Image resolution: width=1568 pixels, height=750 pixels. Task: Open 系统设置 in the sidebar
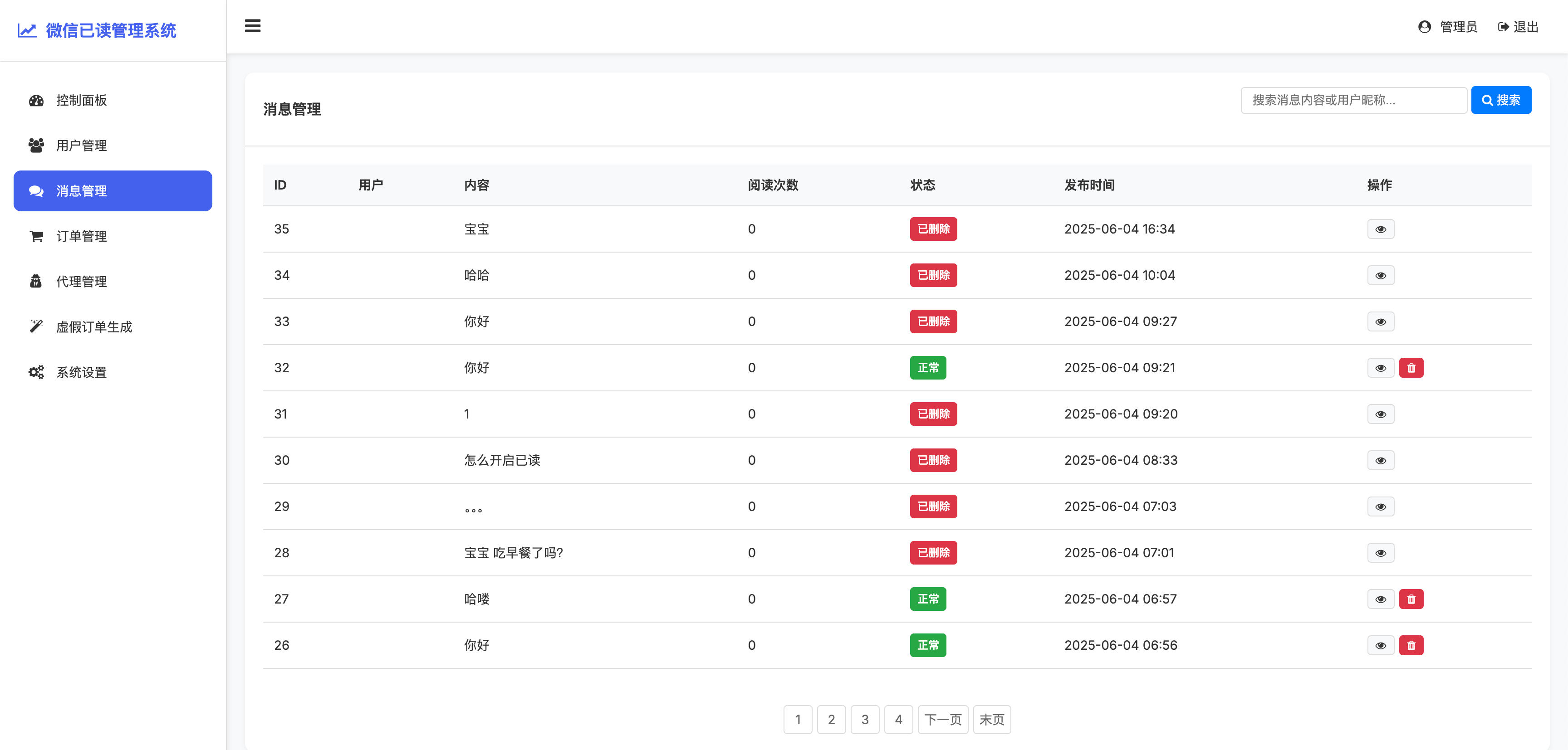coord(113,372)
